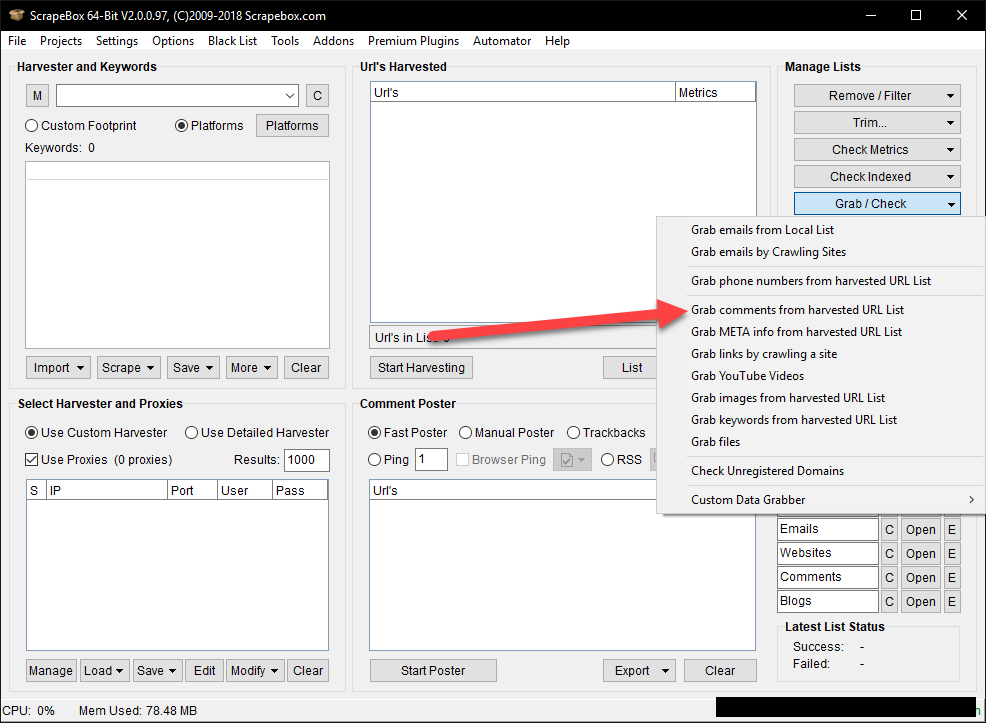Click E button in Comments row
Image resolution: width=986 pixels, height=723 pixels.
(951, 578)
